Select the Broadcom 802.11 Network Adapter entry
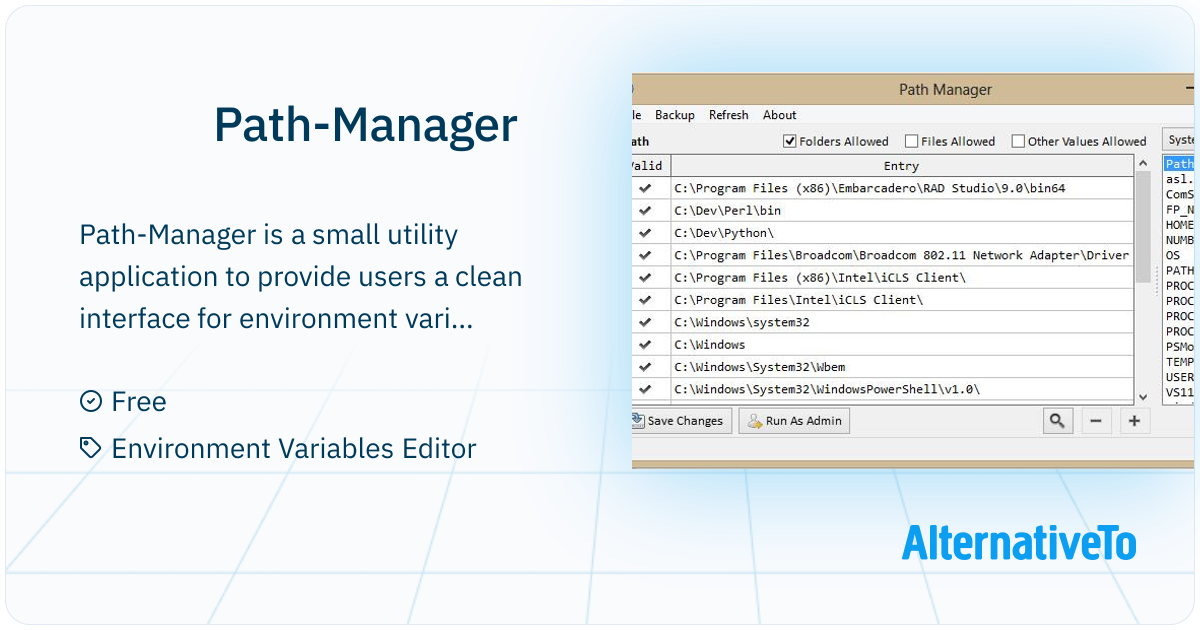The width and height of the screenshot is (1200, 630). coord(901,255)
